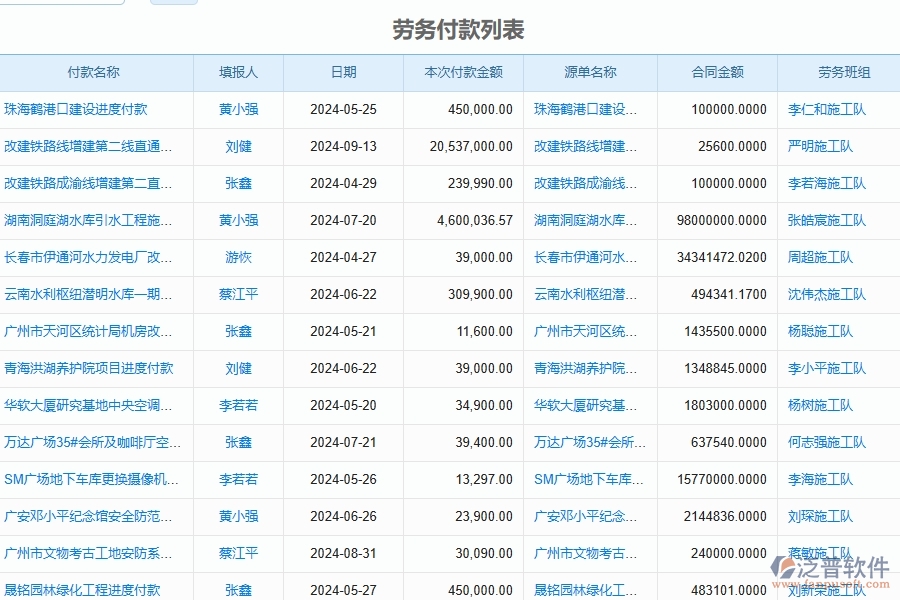Open source document 改建铁路线增建 link

586,146
